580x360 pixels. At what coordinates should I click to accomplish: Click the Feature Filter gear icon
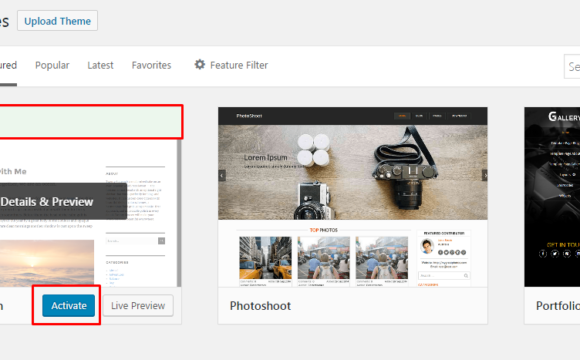(x=200, y=65)
